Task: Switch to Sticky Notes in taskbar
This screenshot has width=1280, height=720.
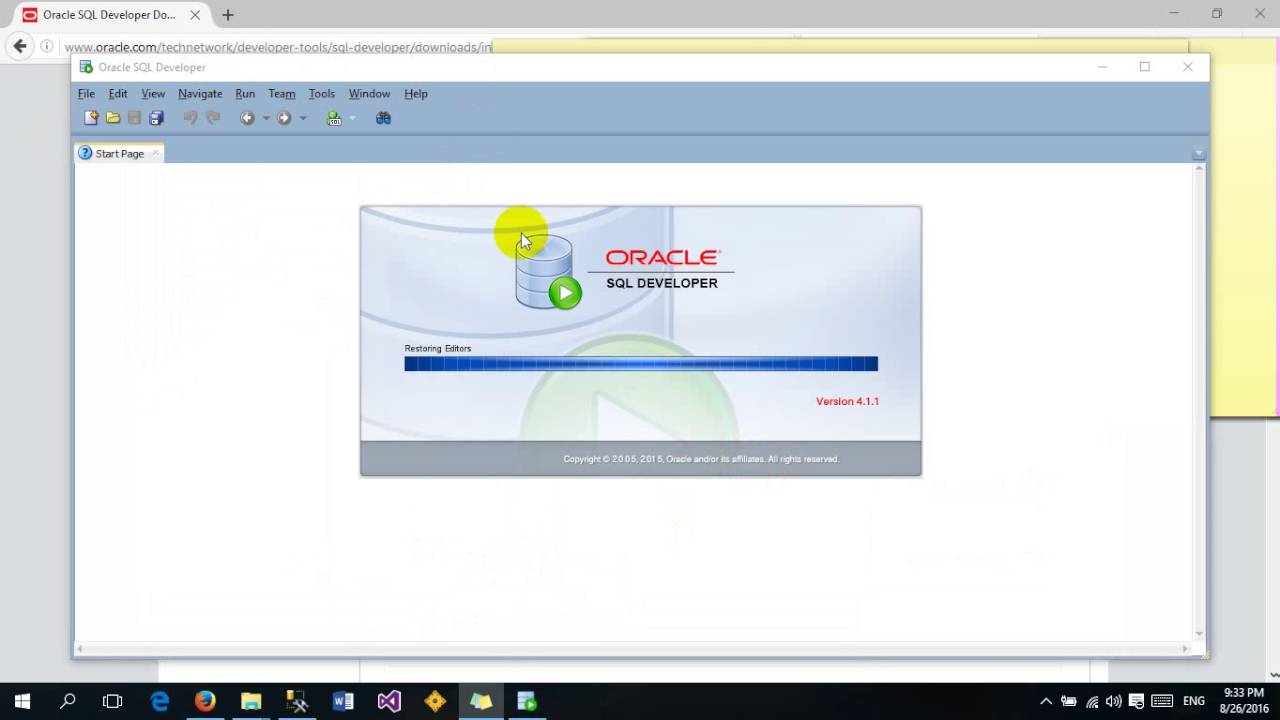Action: (481, 701)
